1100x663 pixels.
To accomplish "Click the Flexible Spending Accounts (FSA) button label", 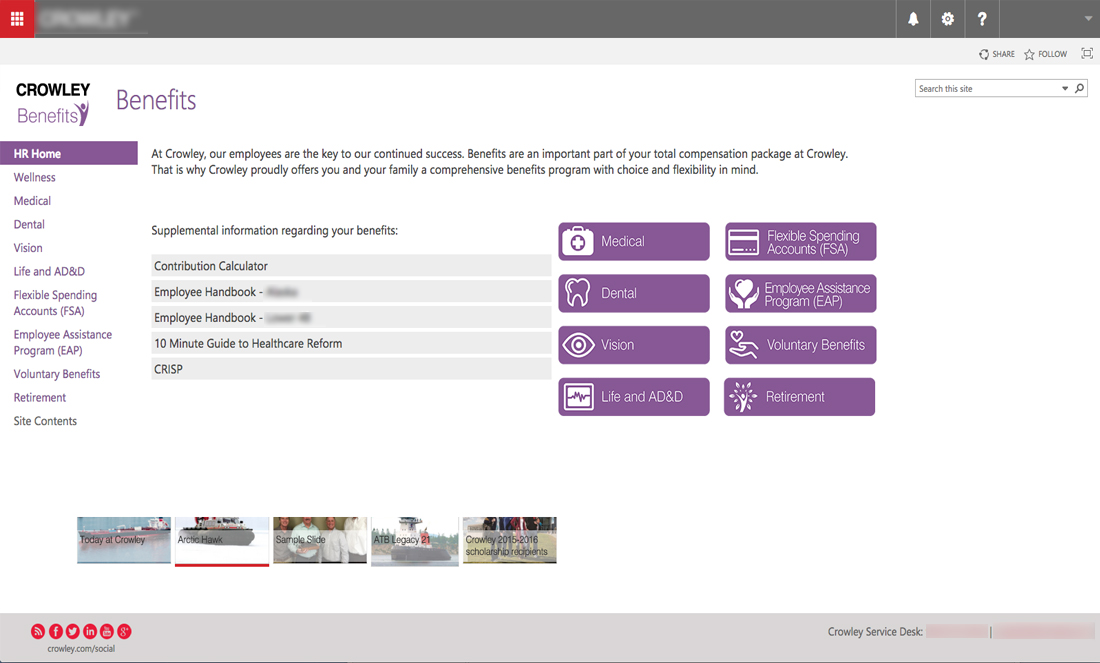I will 813,242.
